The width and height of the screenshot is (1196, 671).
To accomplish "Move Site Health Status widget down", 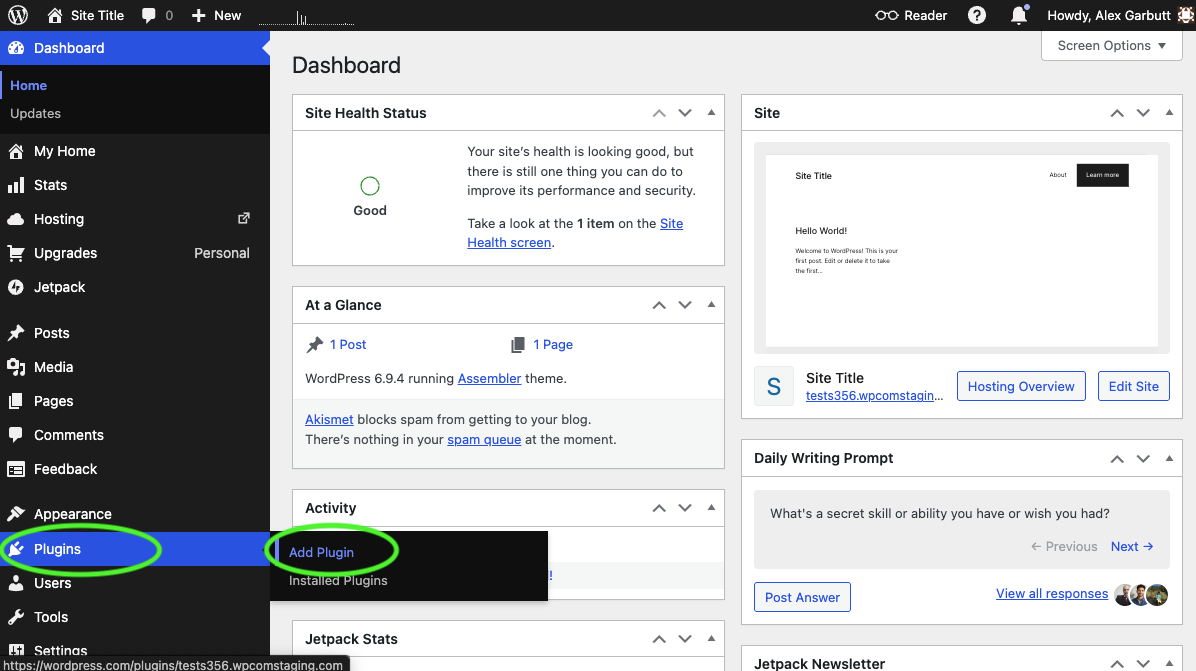I will 685,113.
